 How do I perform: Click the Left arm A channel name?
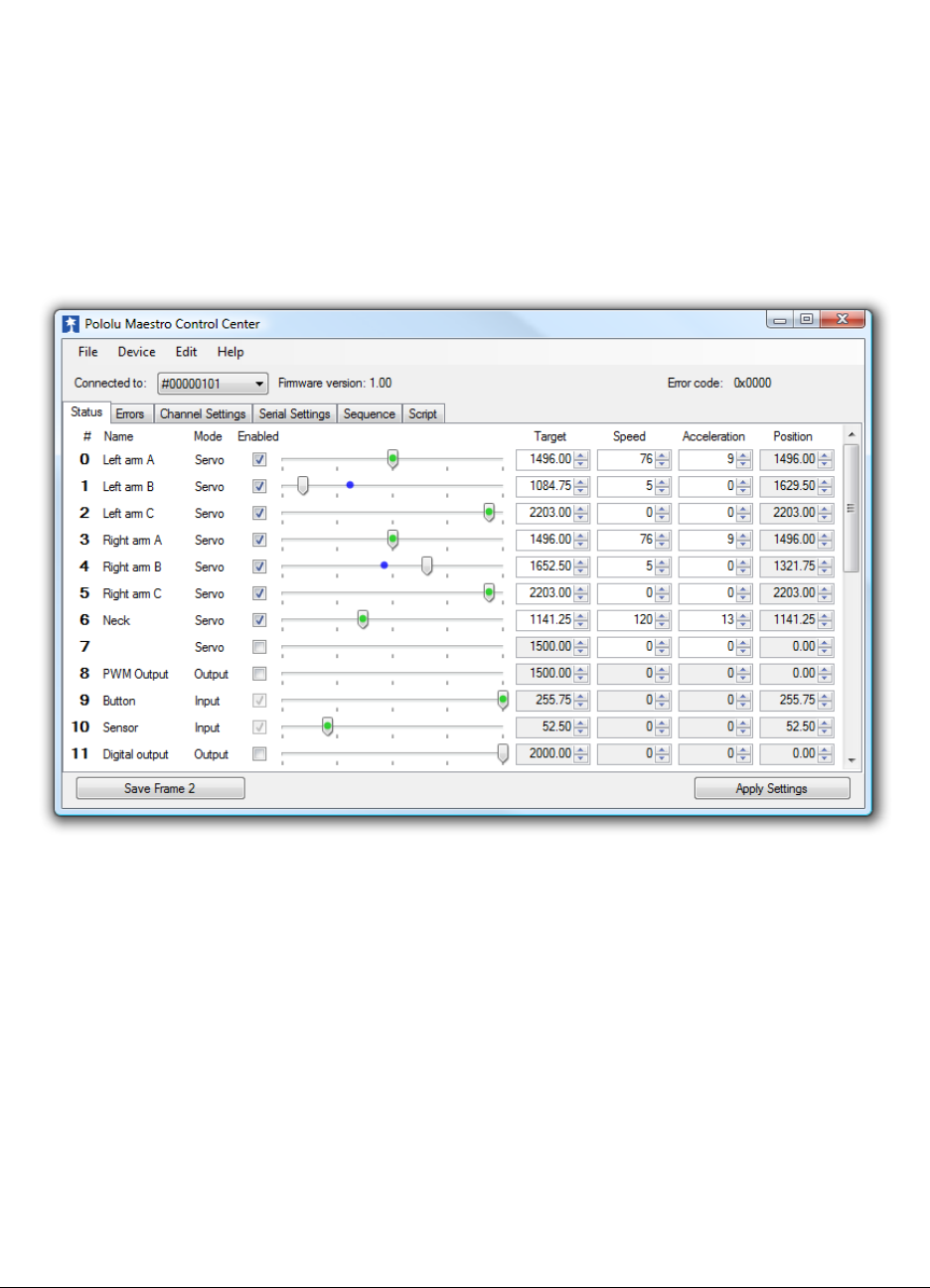coord(128,460)
